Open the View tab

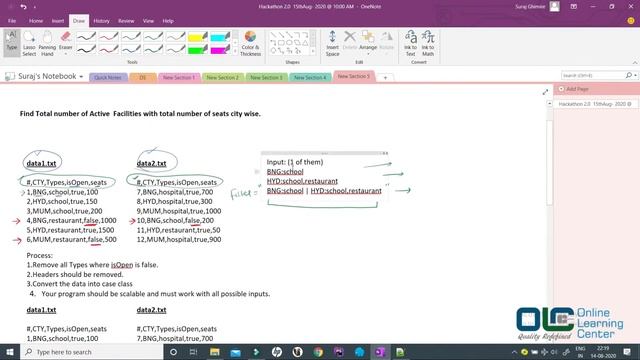coord(148,21)
